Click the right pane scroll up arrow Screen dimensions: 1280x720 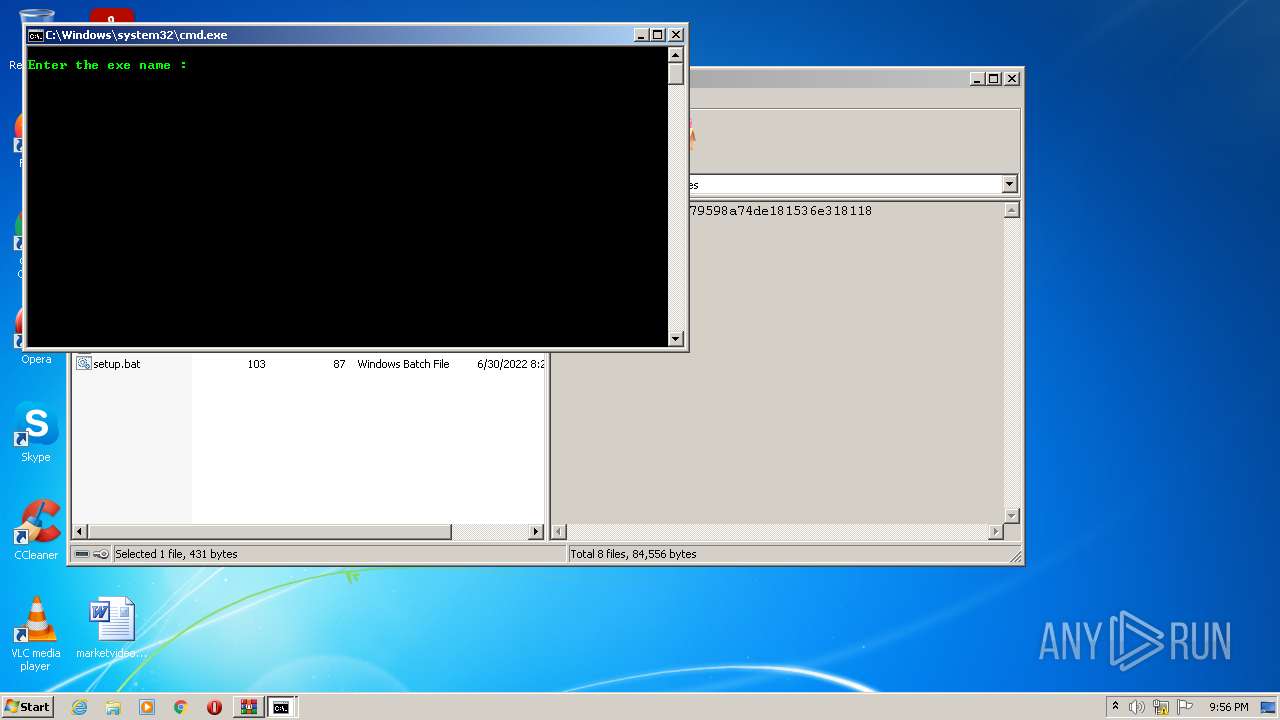pos(1011,210)
